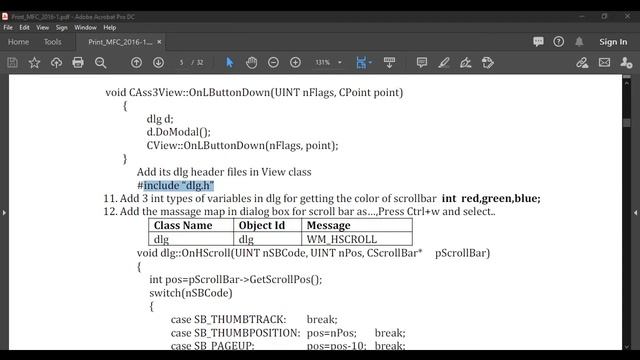The image size is (640, 360).
Task: Click the current page number field
Action: pyautogui.click(x=181, y=62)
